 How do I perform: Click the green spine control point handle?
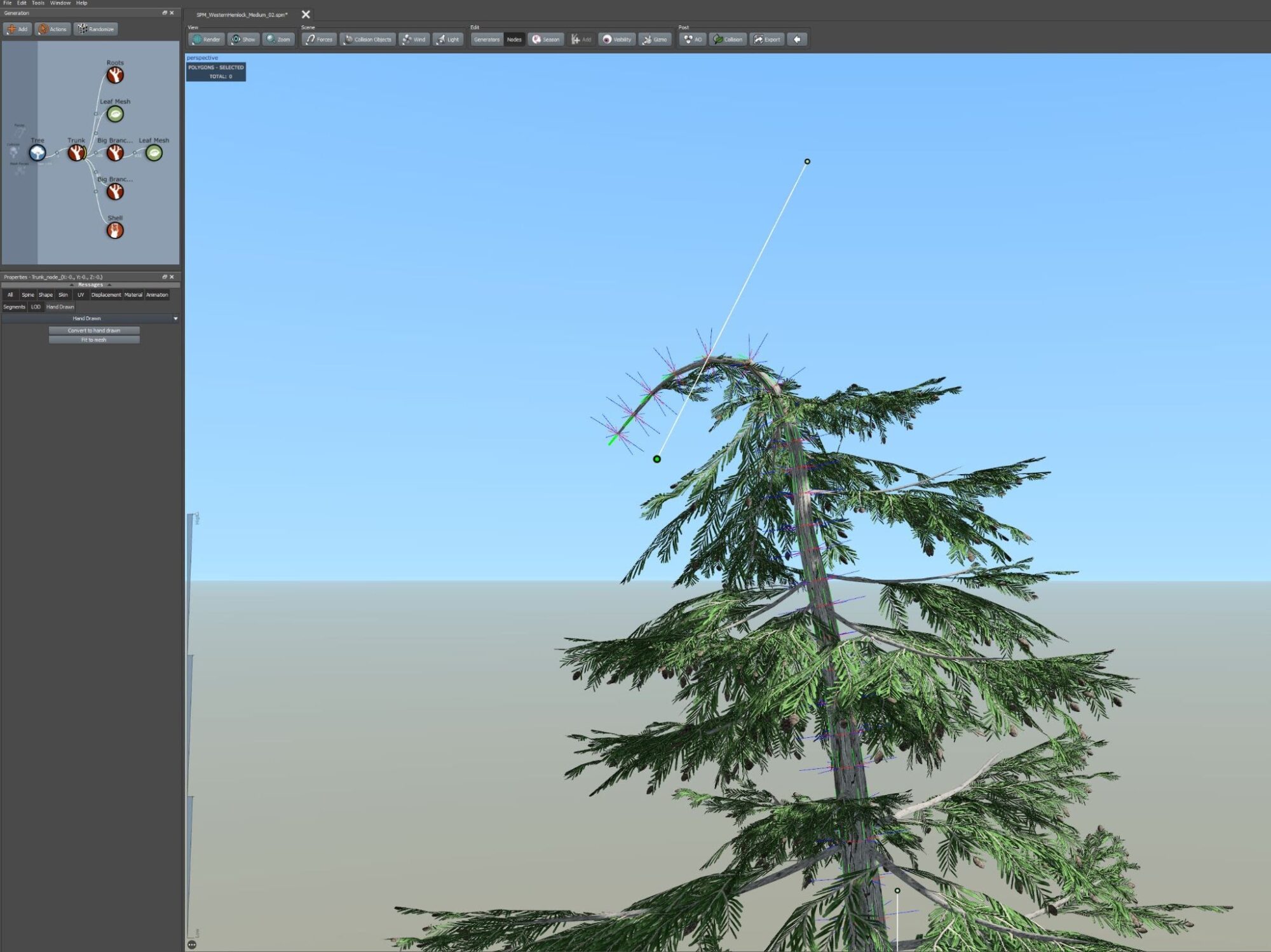(x=656, y=459)
